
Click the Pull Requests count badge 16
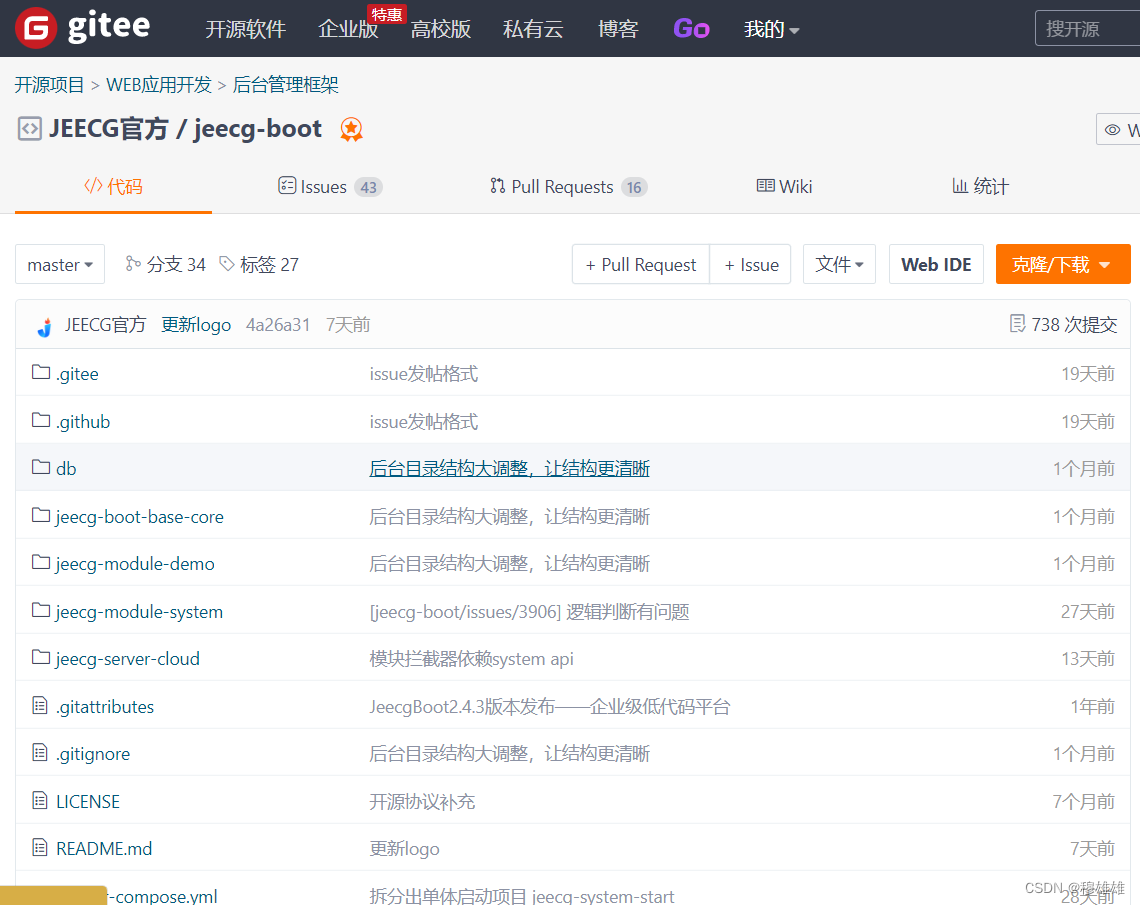(x=634, y=188)
